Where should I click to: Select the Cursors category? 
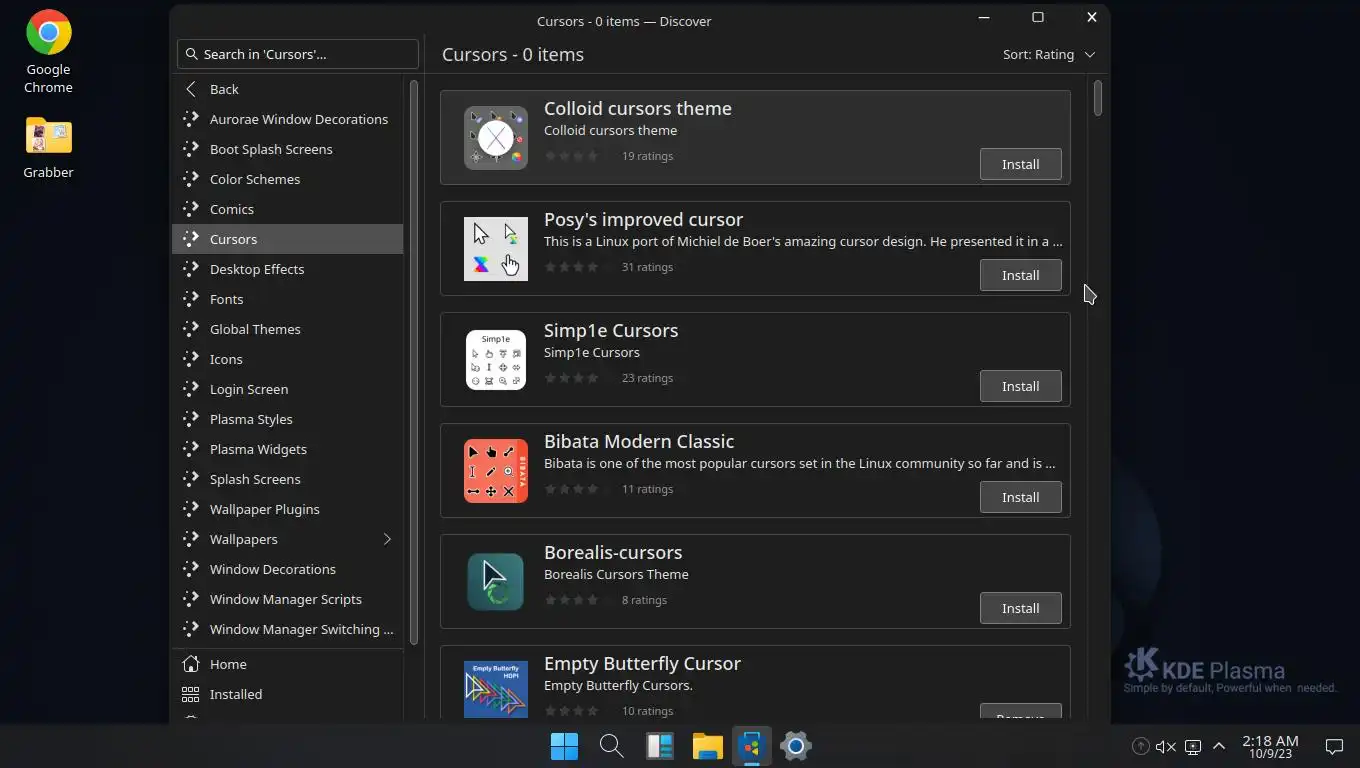click(288, 239)
